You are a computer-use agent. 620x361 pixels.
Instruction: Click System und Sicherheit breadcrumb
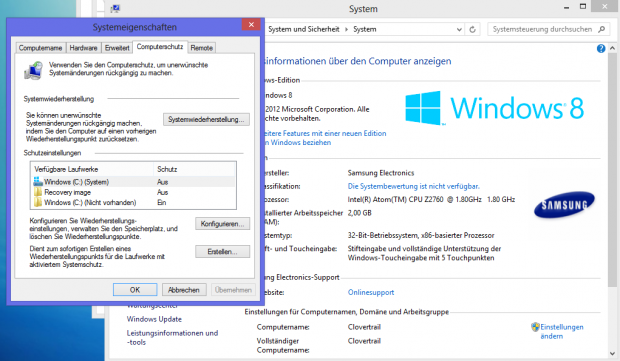(x=304, y=29)
